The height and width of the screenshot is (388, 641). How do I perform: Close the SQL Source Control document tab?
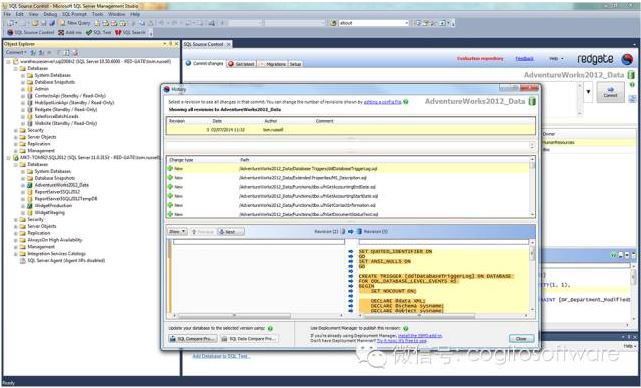tap(229, 44)
